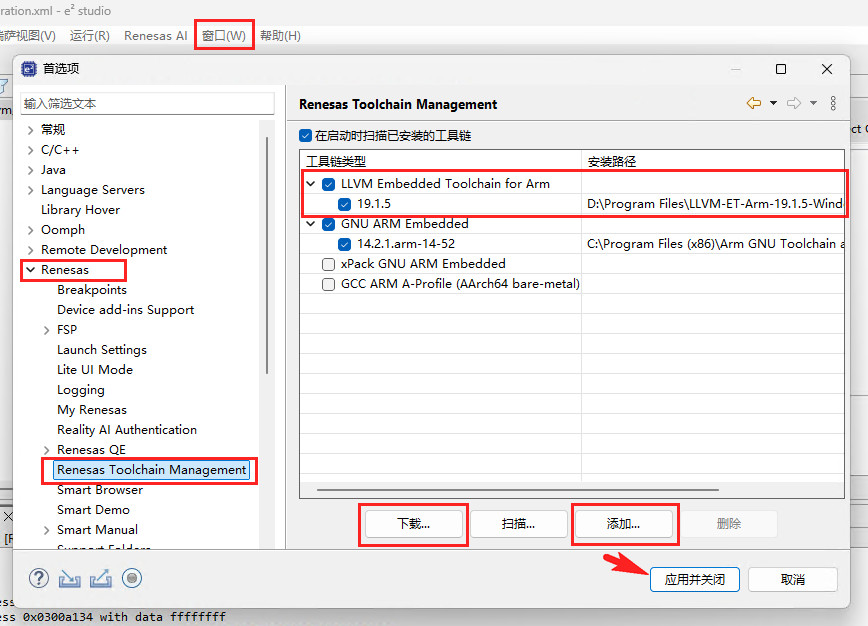The width and height of the screenshot is (868, 626).
Task: Uncheck the 14.2.1.arm-14-52 version
Action: click(x=344, y=244)
